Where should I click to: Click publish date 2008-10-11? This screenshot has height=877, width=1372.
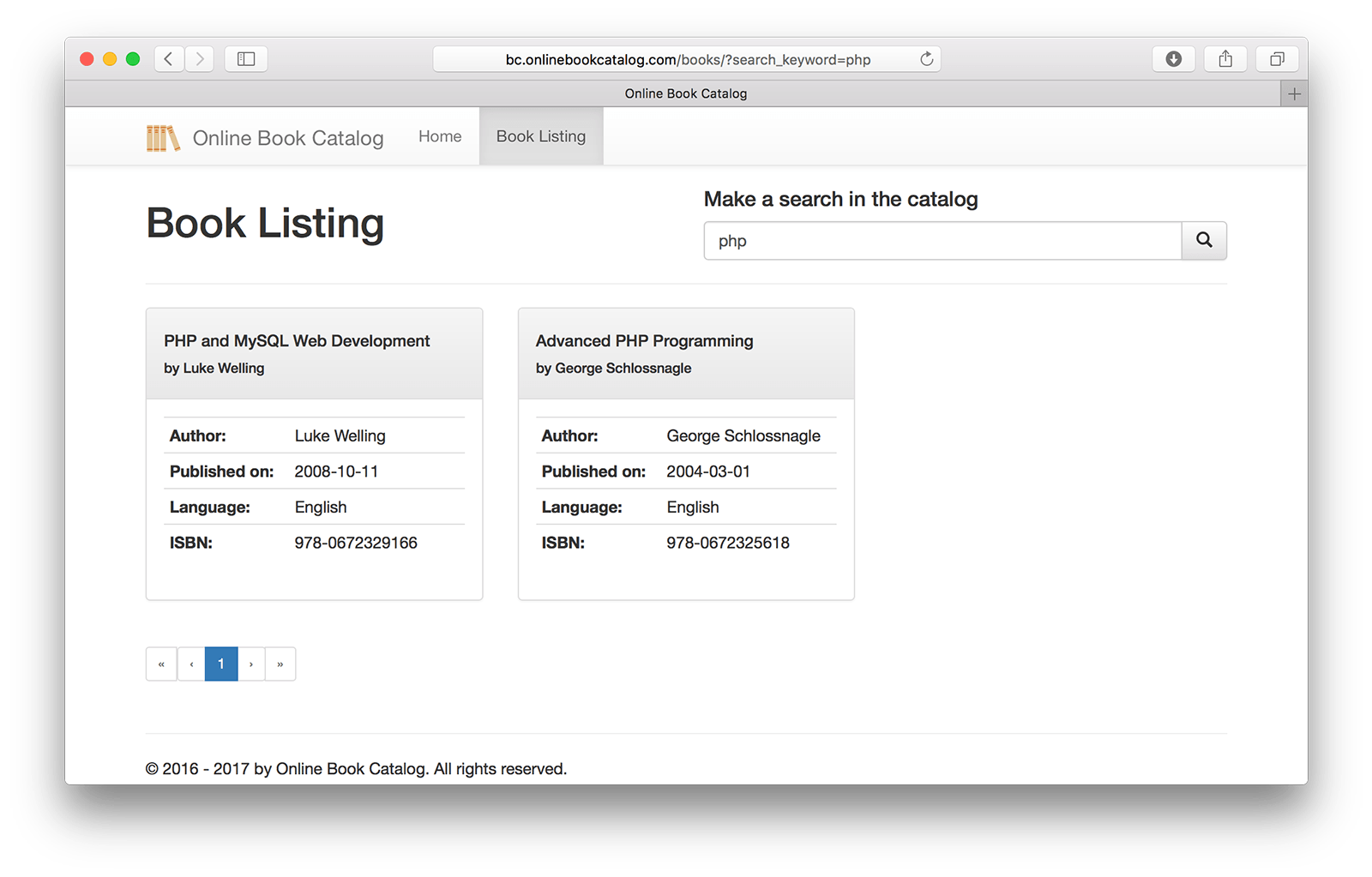tap(336, 472)
